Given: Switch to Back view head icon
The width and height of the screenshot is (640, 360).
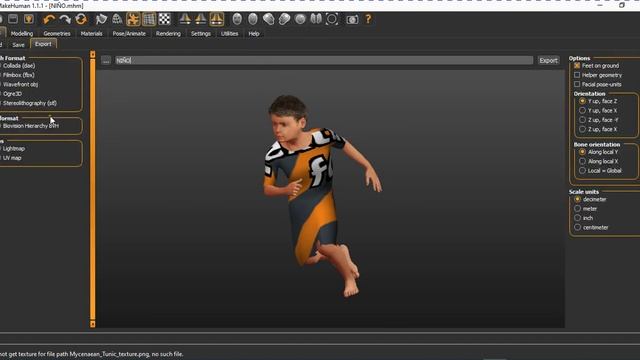Looking at the screenshot, I should (x=253, y=19).
